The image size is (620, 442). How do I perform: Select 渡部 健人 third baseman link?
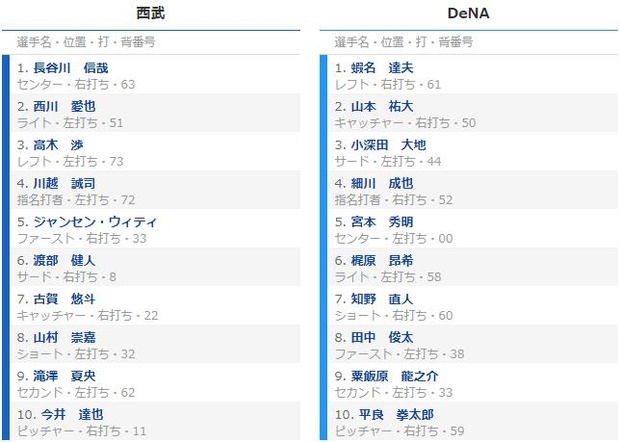pos(64,261)
